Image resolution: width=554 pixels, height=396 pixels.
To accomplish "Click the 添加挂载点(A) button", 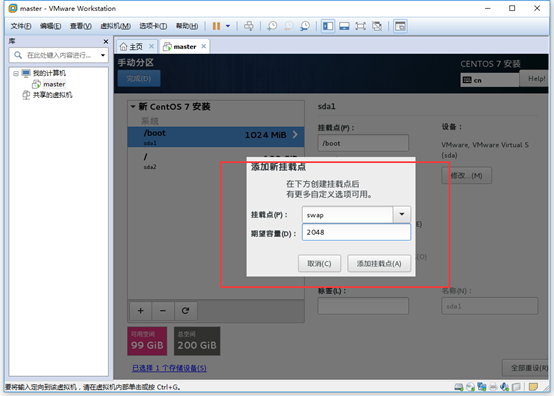I will pyautogui.click(x=379, y=264).
